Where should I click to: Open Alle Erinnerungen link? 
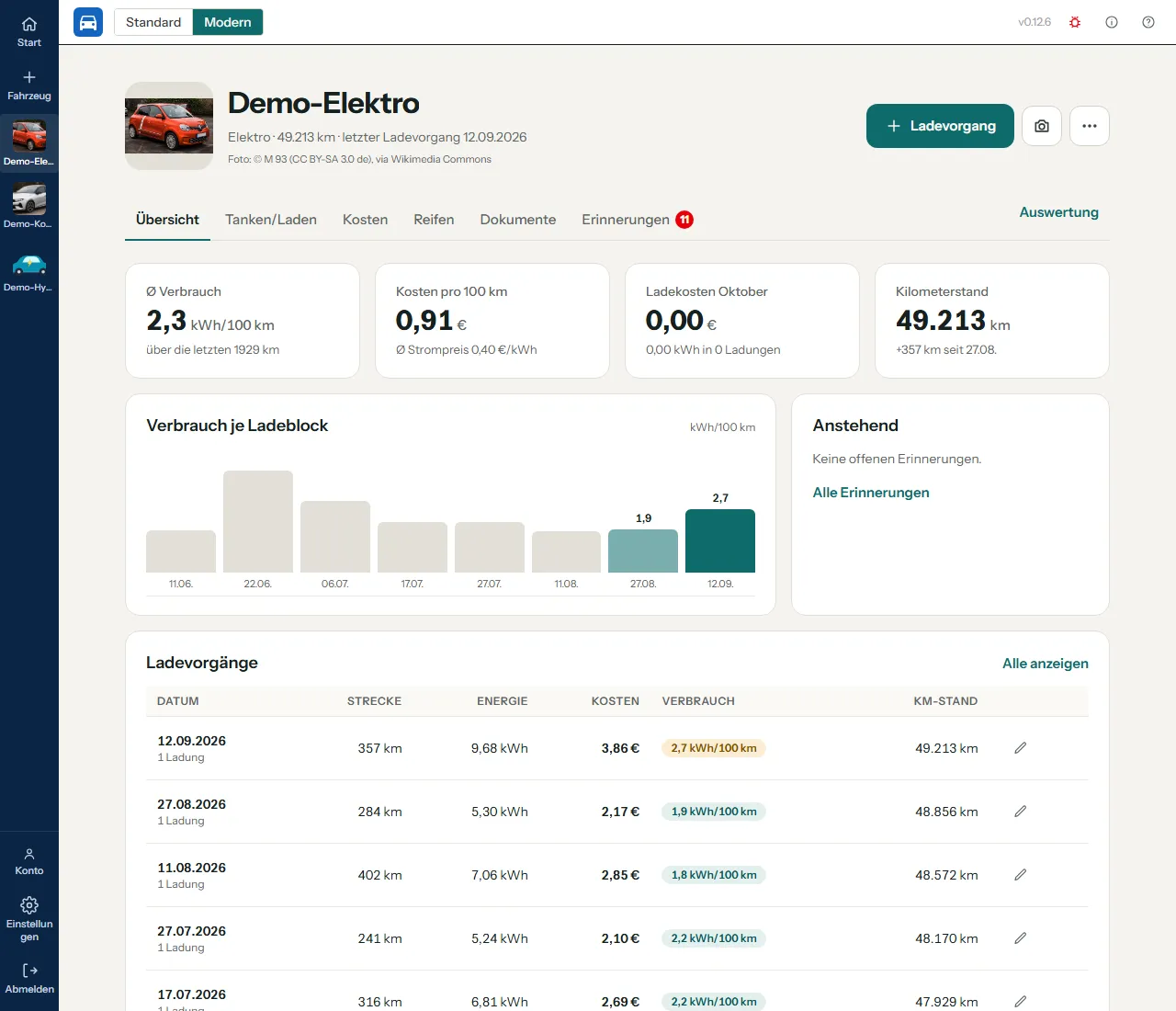[871, 493]
